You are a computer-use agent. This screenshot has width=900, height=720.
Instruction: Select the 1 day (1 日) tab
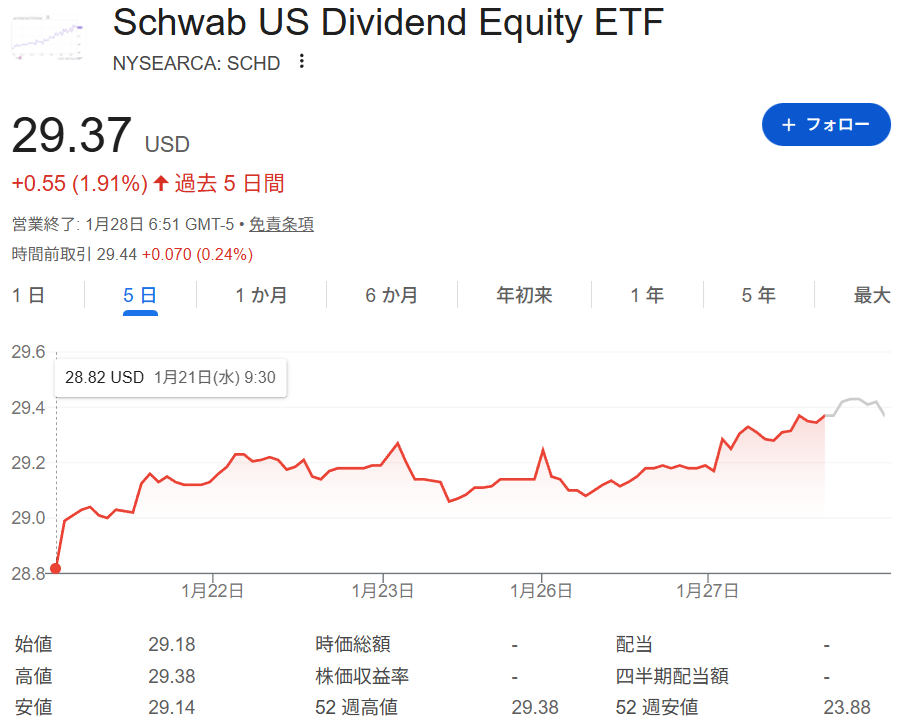pos(28,295)
